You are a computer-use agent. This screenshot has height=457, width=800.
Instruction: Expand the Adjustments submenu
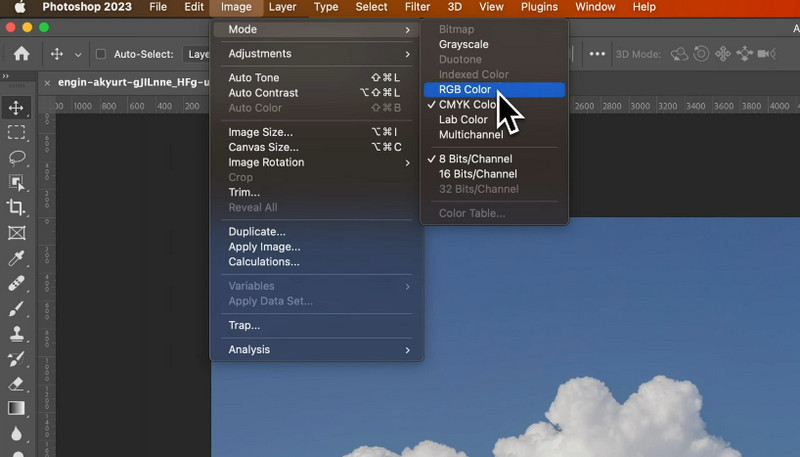point(316,54)
